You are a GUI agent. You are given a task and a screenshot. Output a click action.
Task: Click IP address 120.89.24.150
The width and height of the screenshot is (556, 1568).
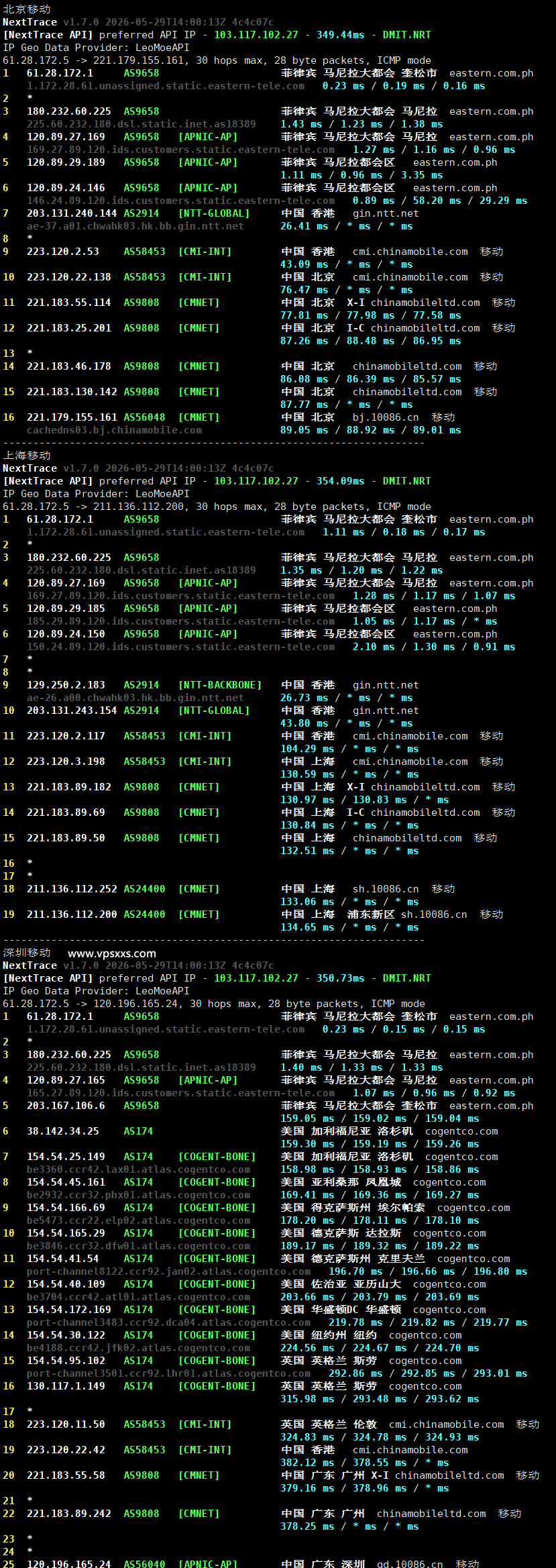[66, 634]
